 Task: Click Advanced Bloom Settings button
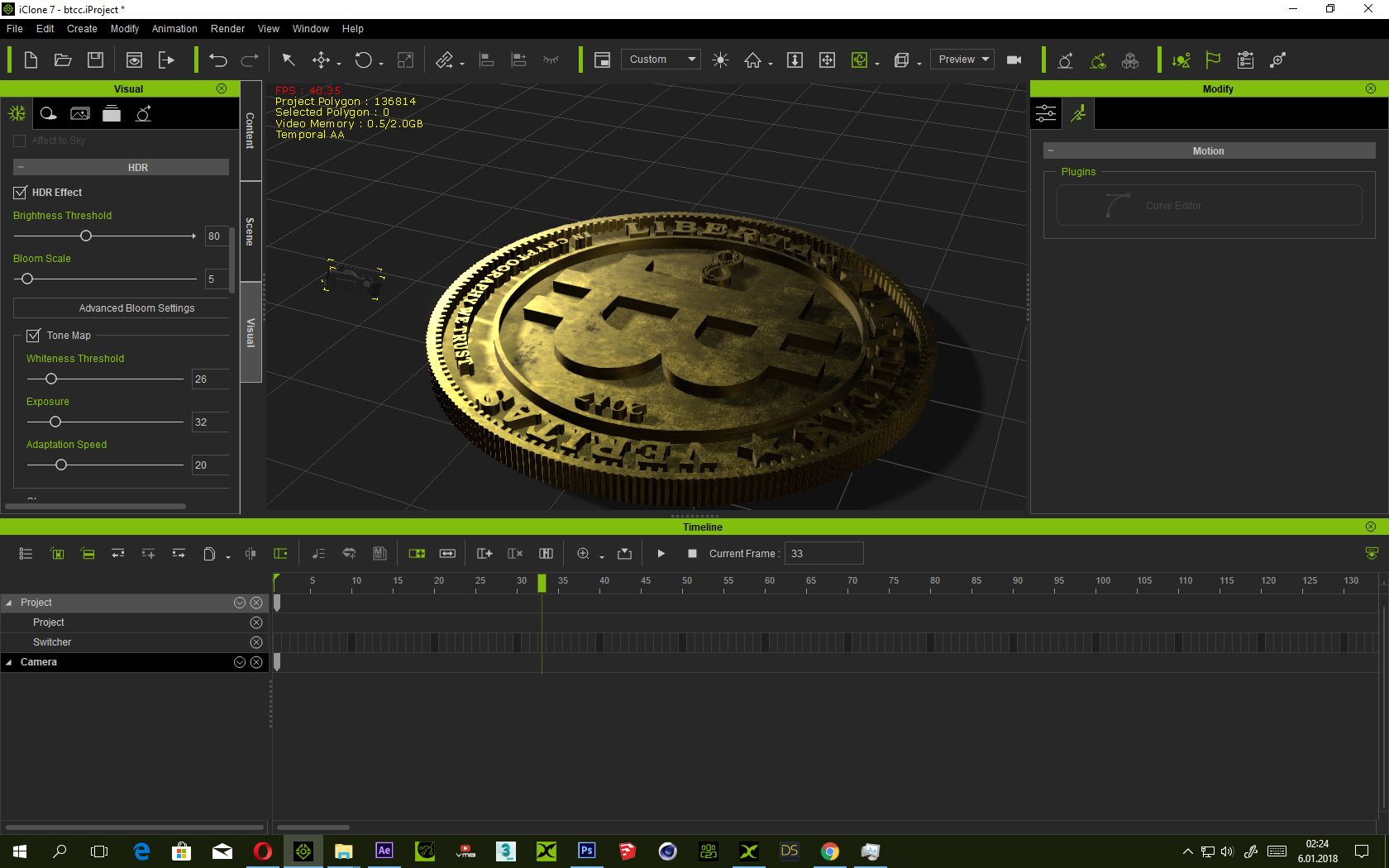(122, 308)
